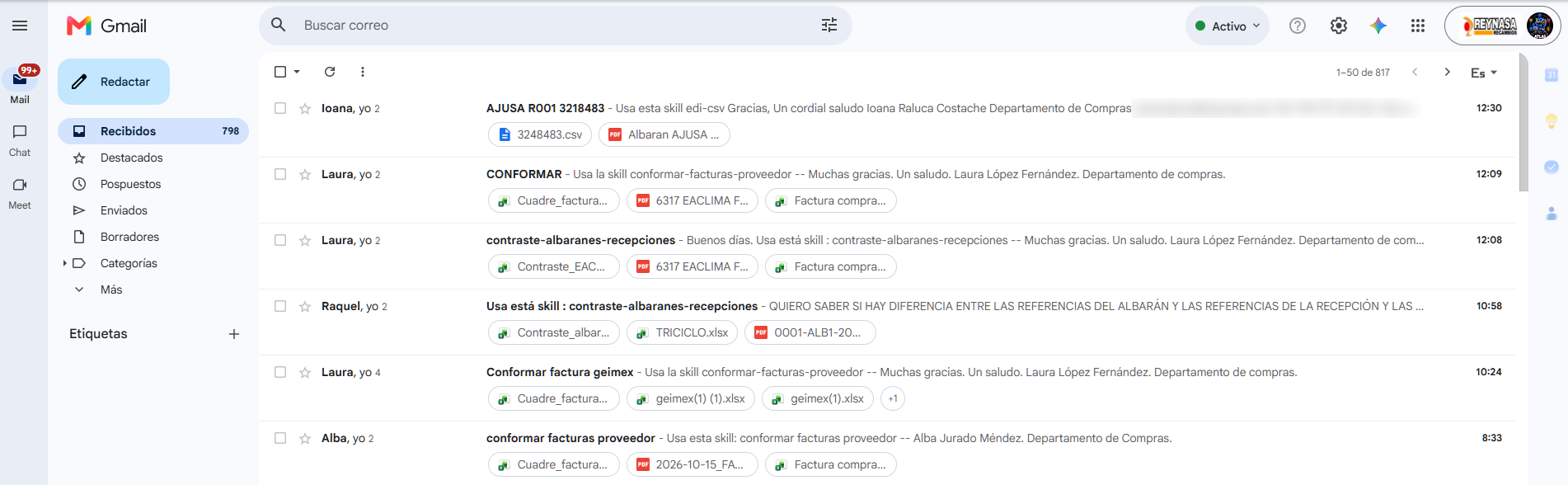Open the Albaran AJUSA PDF attachment

(664, 134)
